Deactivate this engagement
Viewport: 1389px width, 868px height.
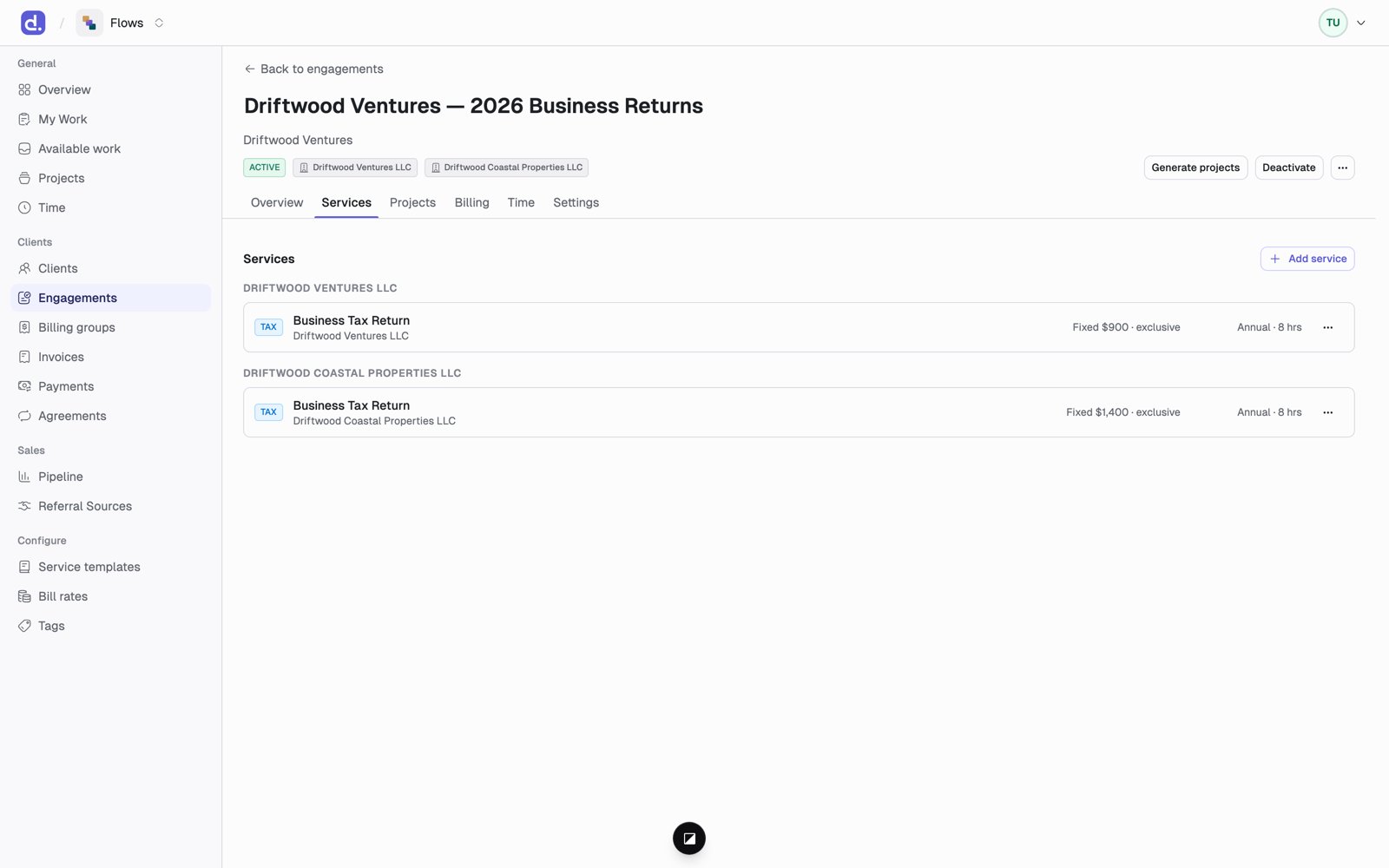pyautogui.click(x=1288, y=168)
